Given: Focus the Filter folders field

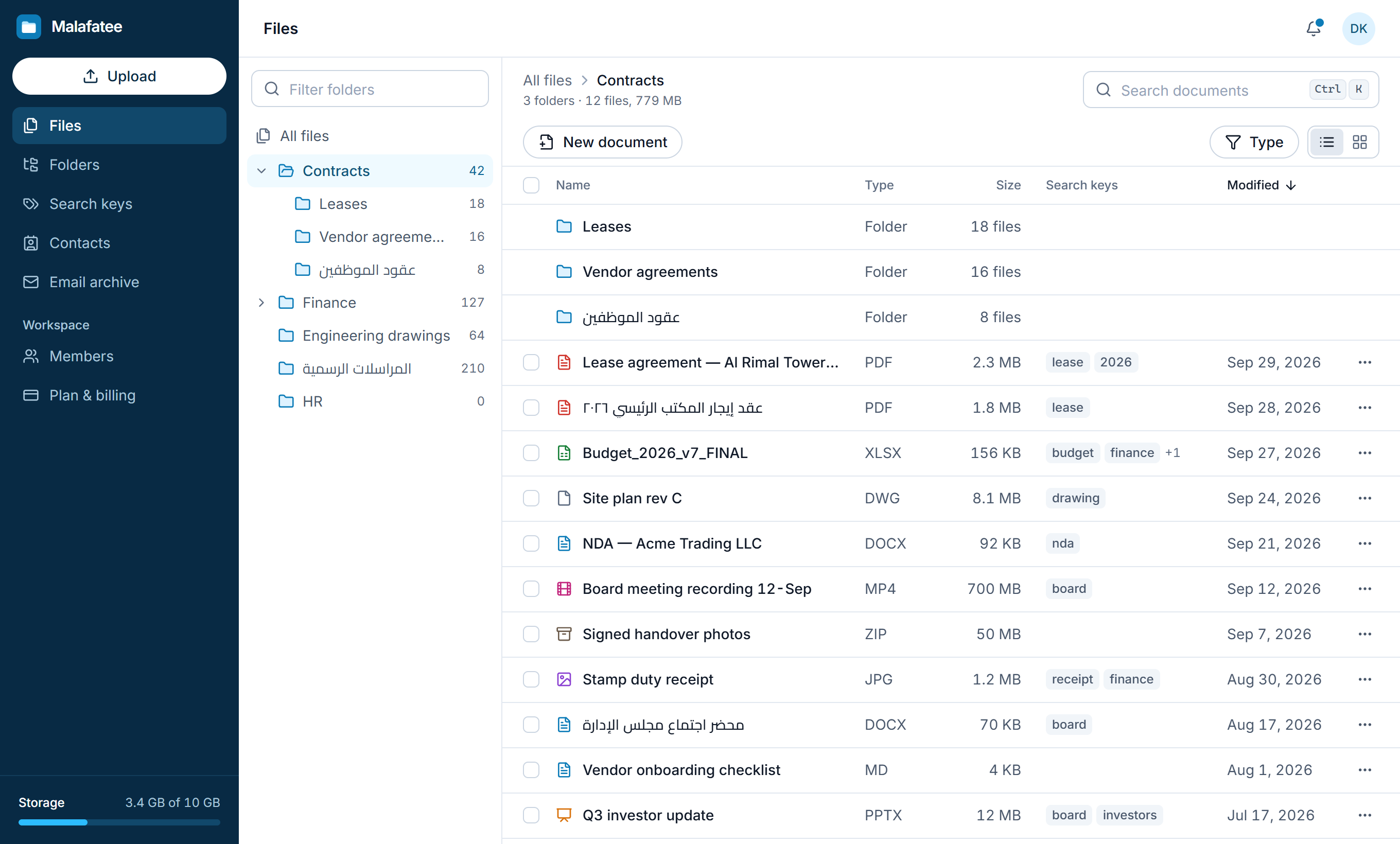Looking at the screenshot, I should click(x=370, y=89).
